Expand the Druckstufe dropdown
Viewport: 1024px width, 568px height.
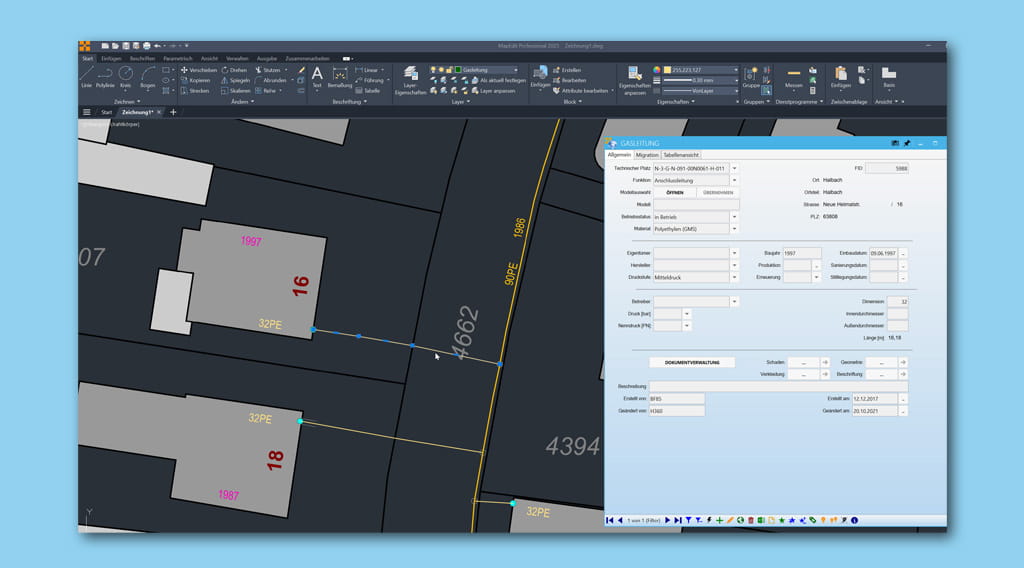[733, 277]
